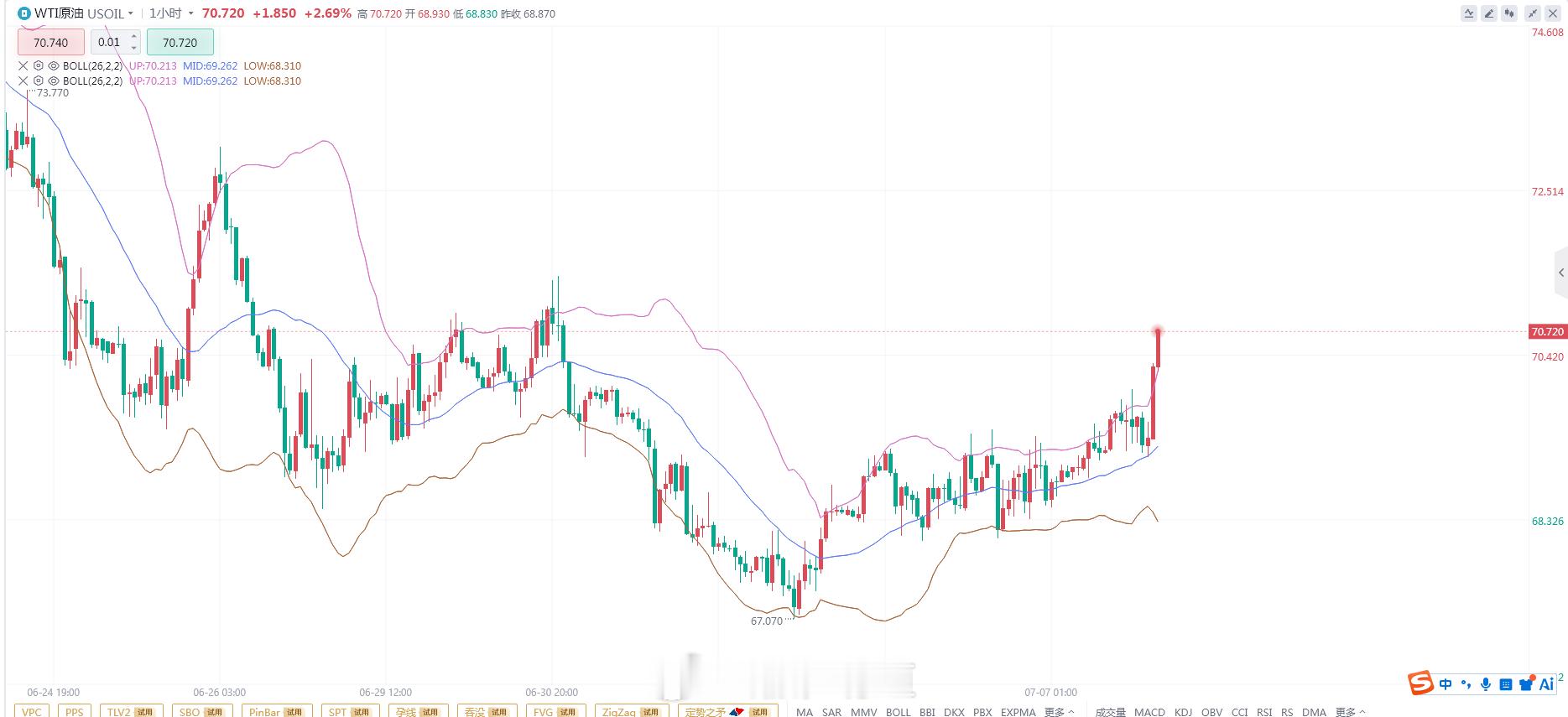The image size is (1568, 717).
Task: Switch main indicator to MMV
Action: click(863, 712)
